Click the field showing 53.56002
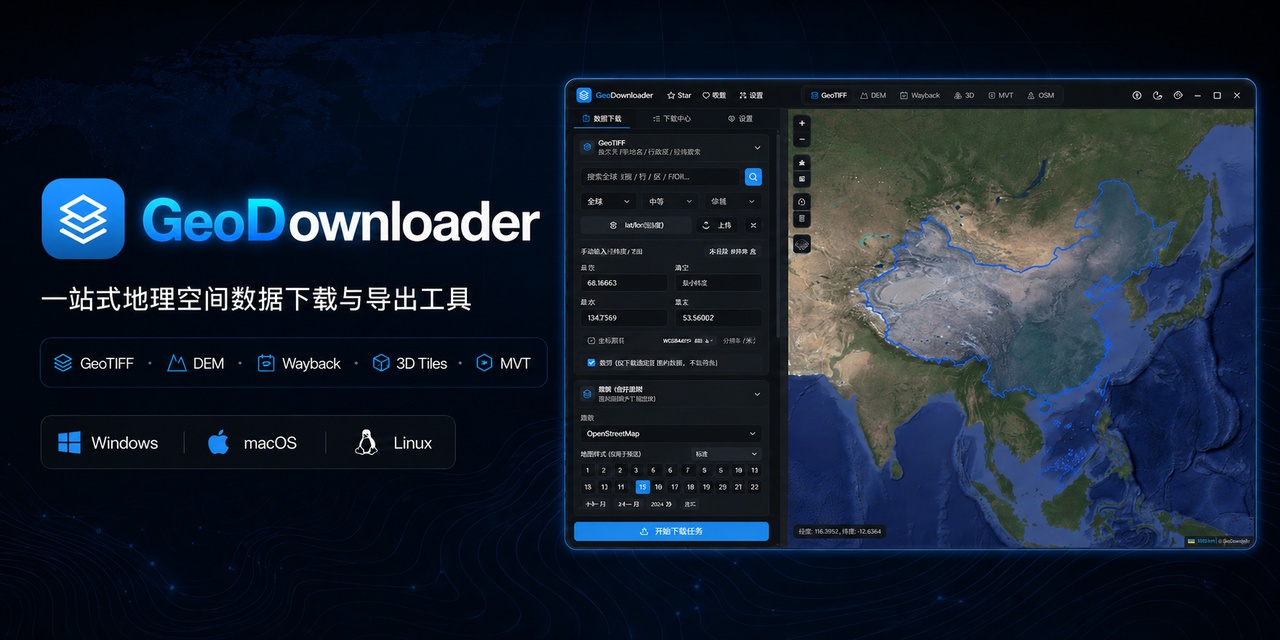The height and width of the screenshot is (640, 1280). 718,318
